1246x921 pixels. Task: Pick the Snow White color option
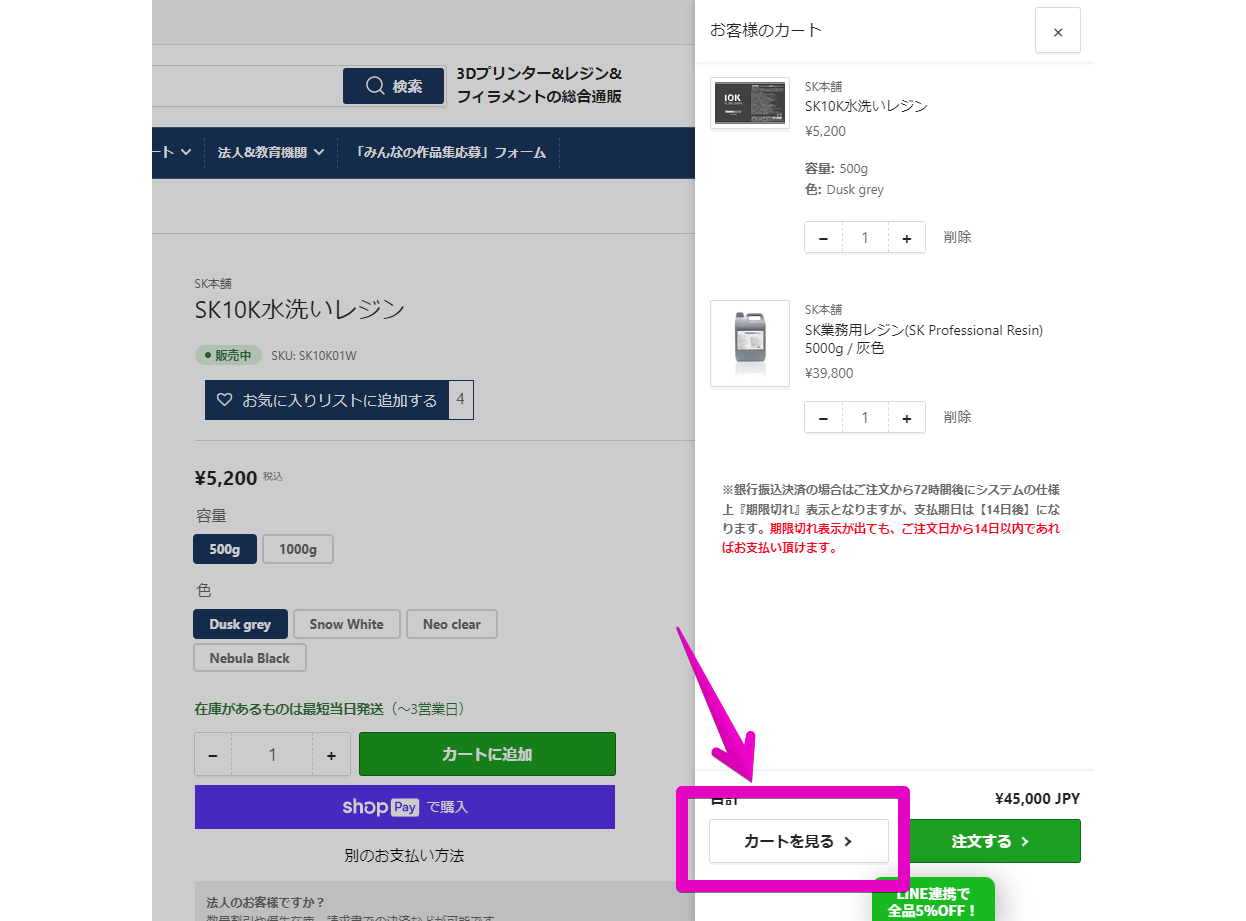(346, 624)
